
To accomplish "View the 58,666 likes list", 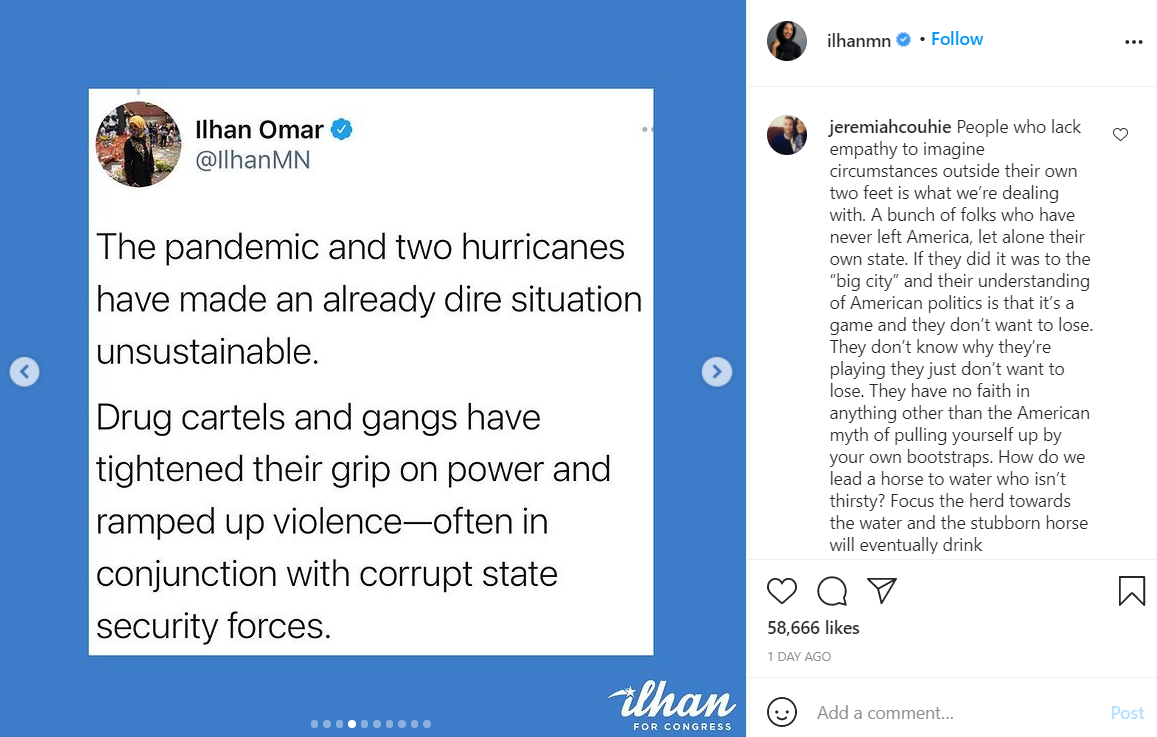I will click(x=813, y=628).
